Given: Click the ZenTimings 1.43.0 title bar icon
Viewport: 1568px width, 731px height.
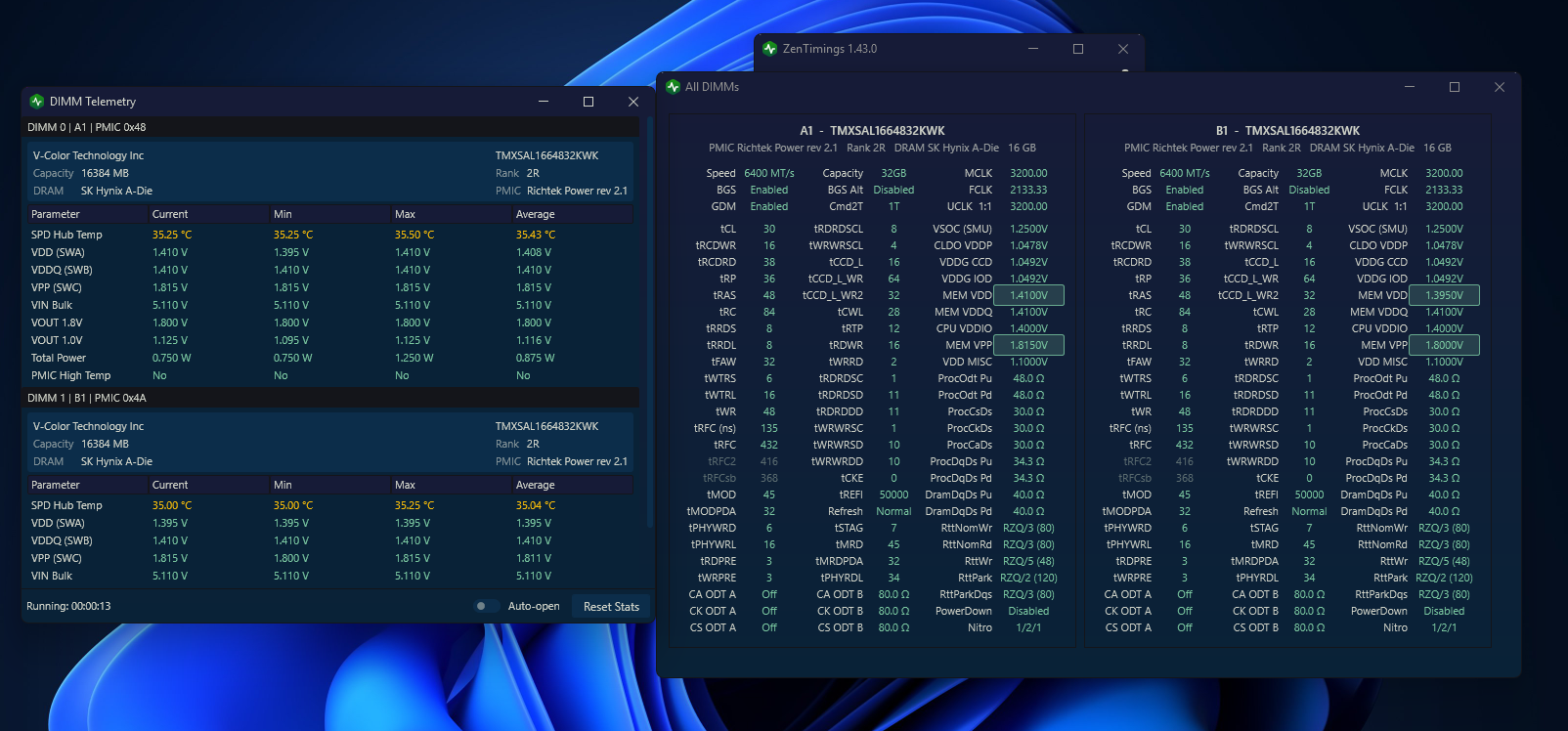Looking at the screenshot, I should tap(770, 49).
